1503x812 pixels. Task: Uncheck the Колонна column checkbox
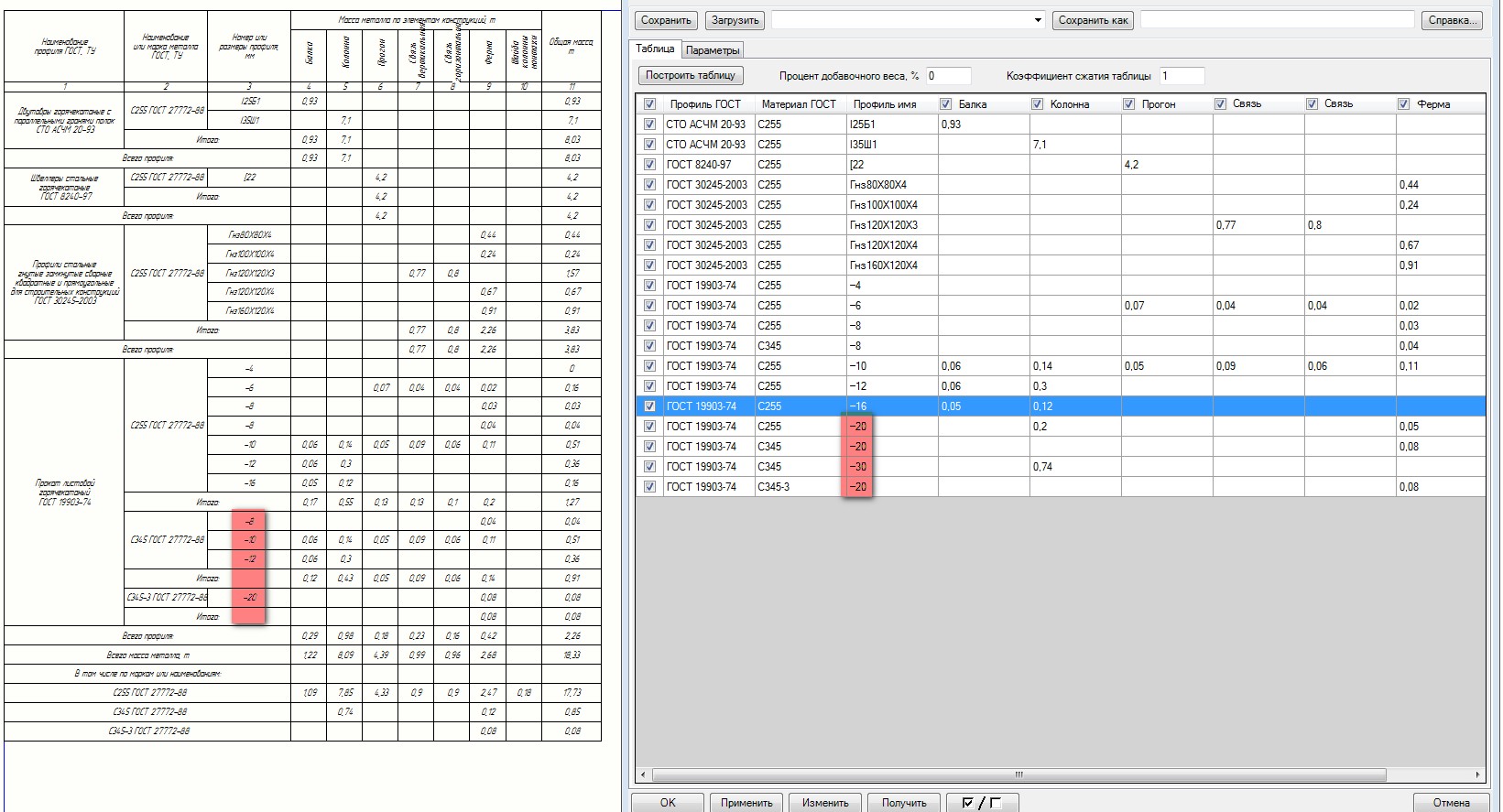[1037, 104]
